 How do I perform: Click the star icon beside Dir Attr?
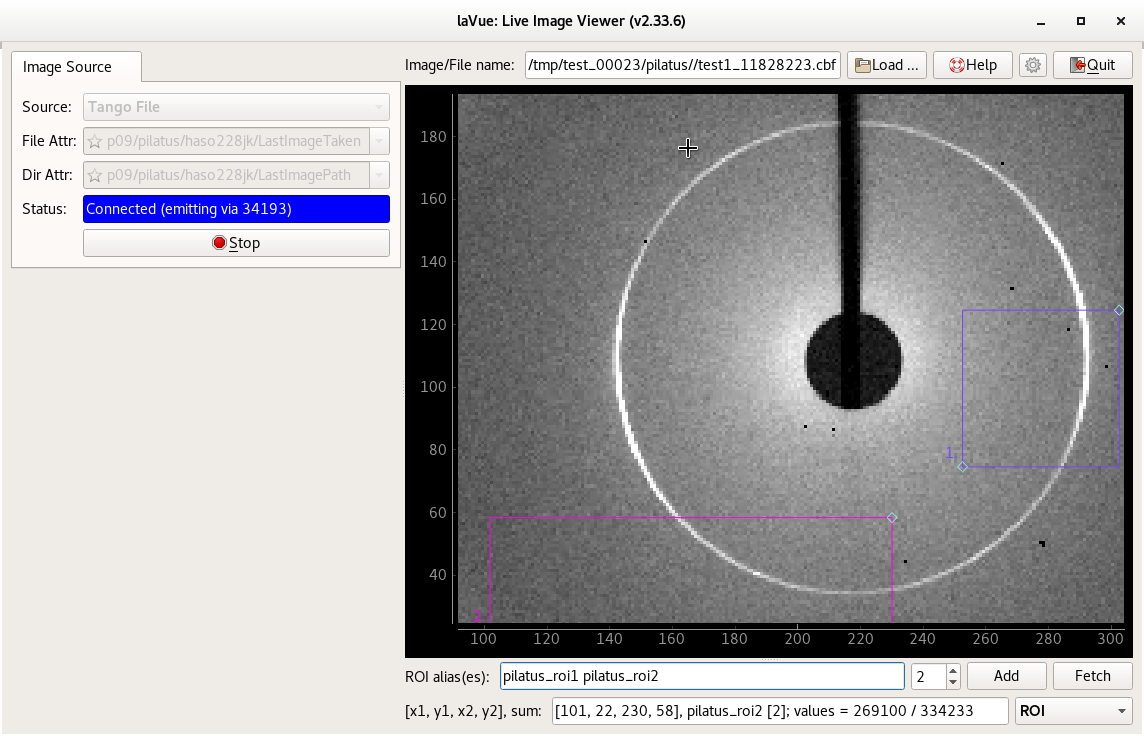coord(95,175)
